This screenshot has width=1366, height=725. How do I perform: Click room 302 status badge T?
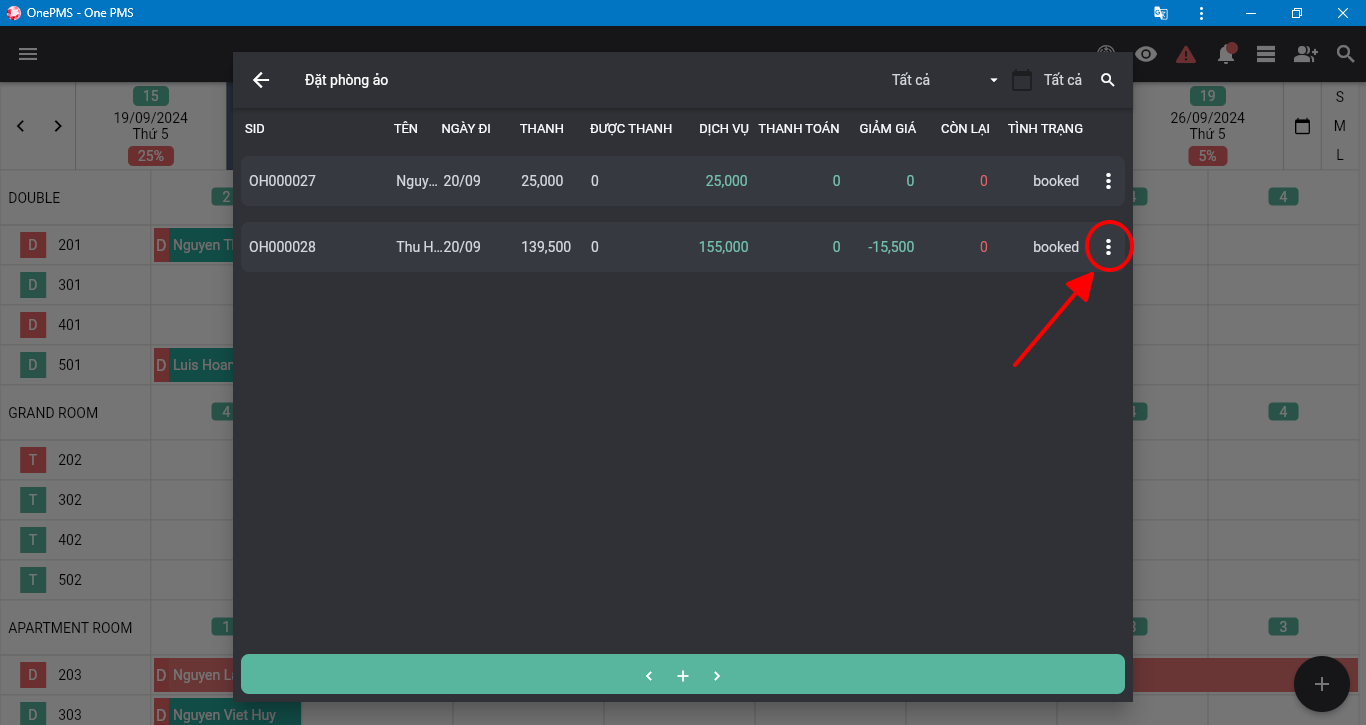tap(33, 500)
